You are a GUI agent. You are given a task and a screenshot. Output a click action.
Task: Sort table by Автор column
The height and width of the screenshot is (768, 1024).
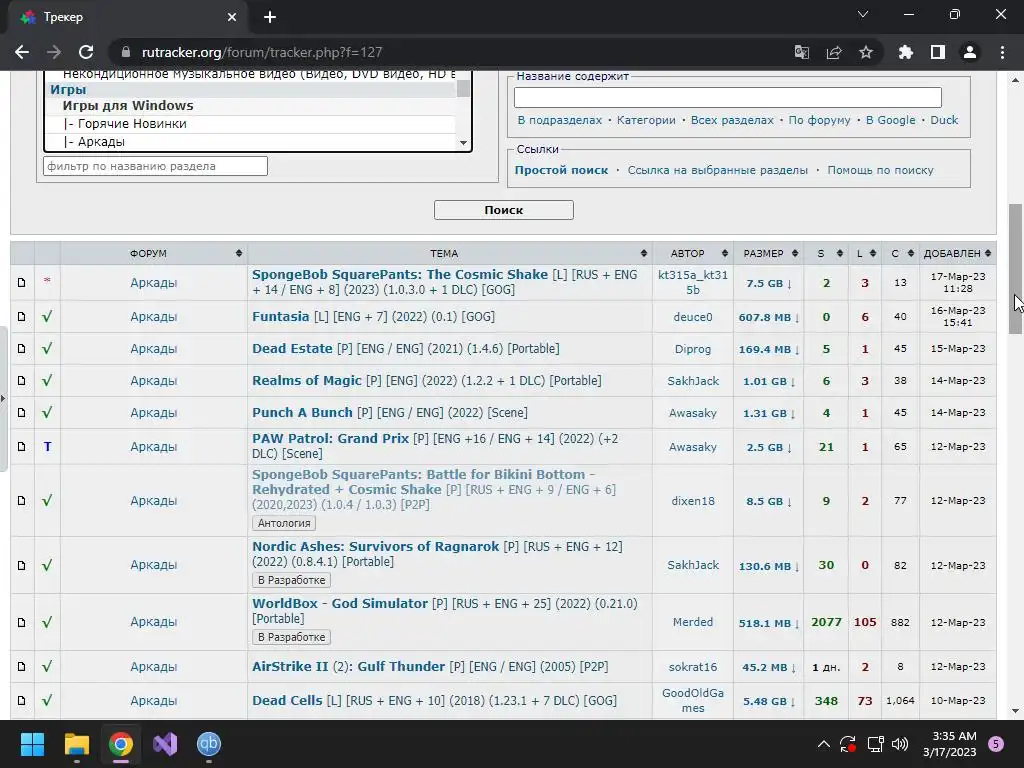tap(693, 253)
